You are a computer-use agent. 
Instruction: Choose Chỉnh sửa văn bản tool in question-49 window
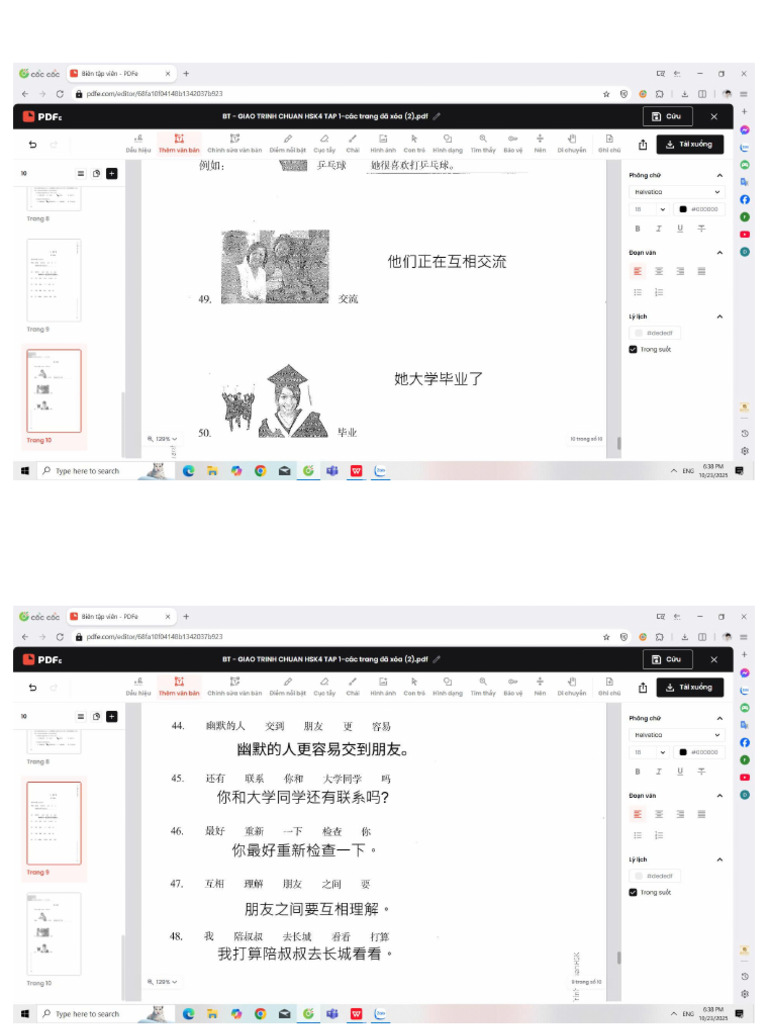pyautogui.click(x=234, y=143)
